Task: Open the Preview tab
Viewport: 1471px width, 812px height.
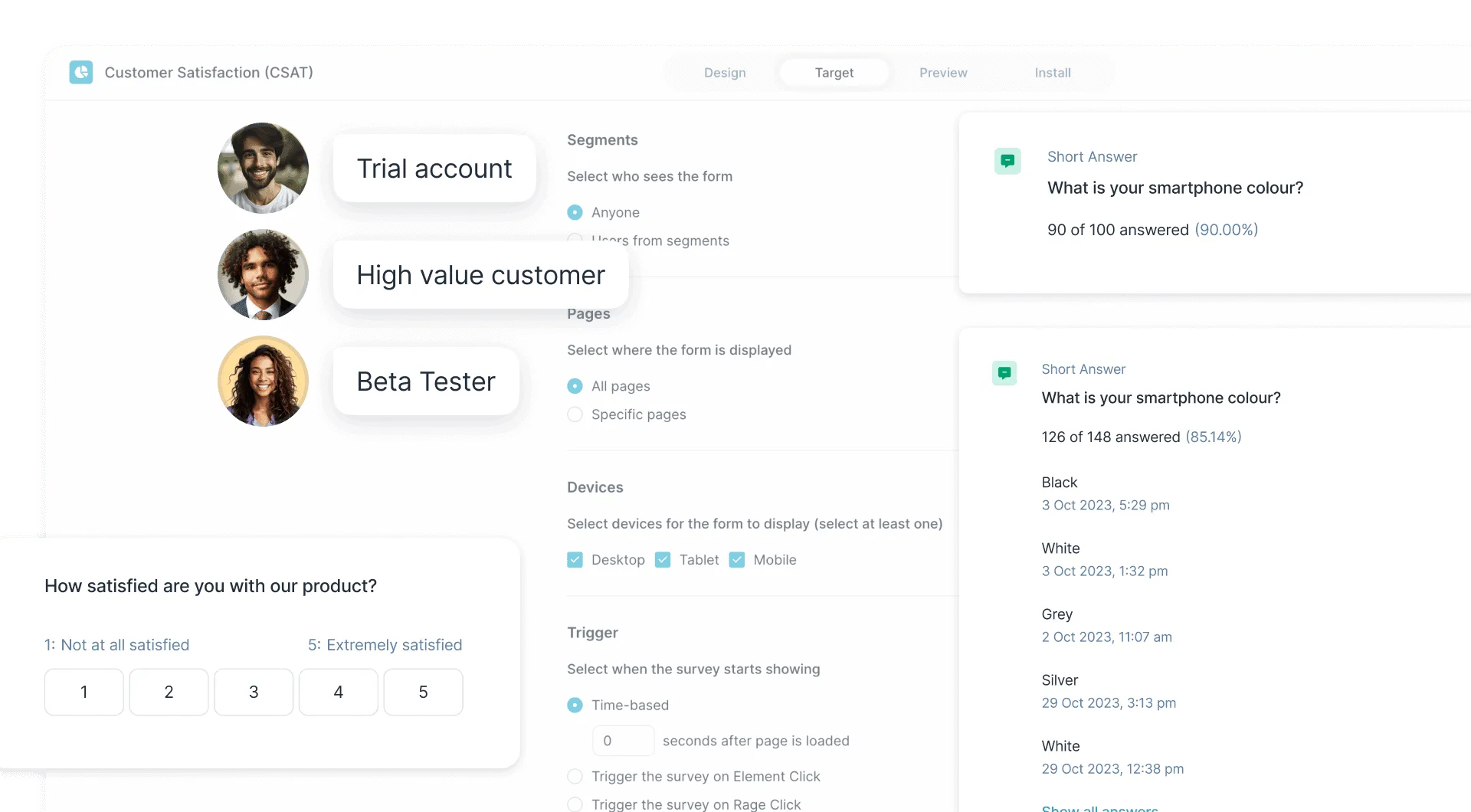Action: (x=943, y=72)
